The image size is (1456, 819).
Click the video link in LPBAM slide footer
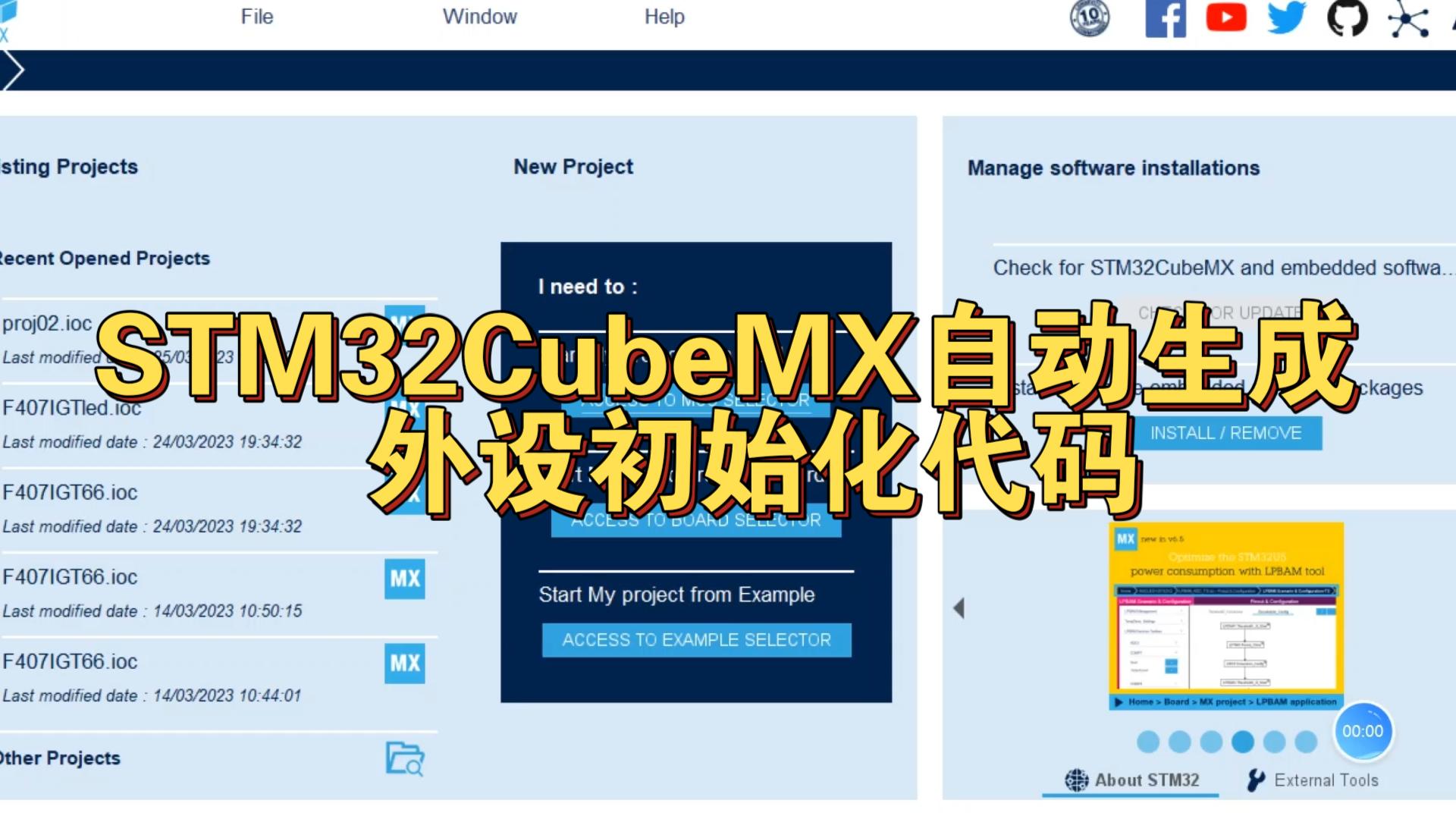point(1225,702)
